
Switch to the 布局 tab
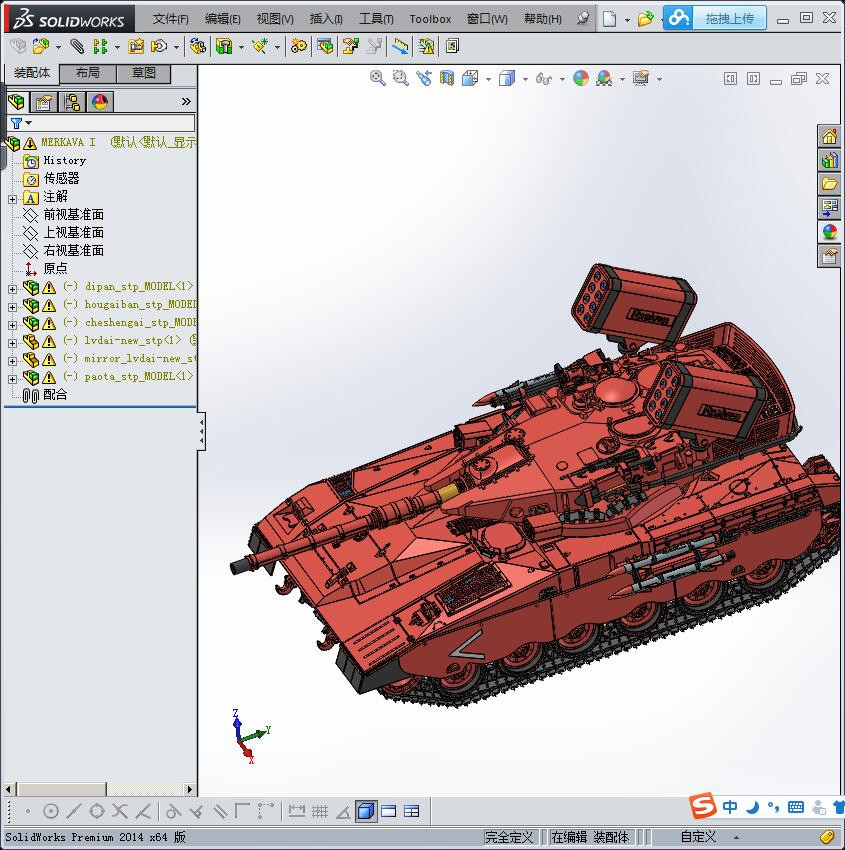point(87,73)
